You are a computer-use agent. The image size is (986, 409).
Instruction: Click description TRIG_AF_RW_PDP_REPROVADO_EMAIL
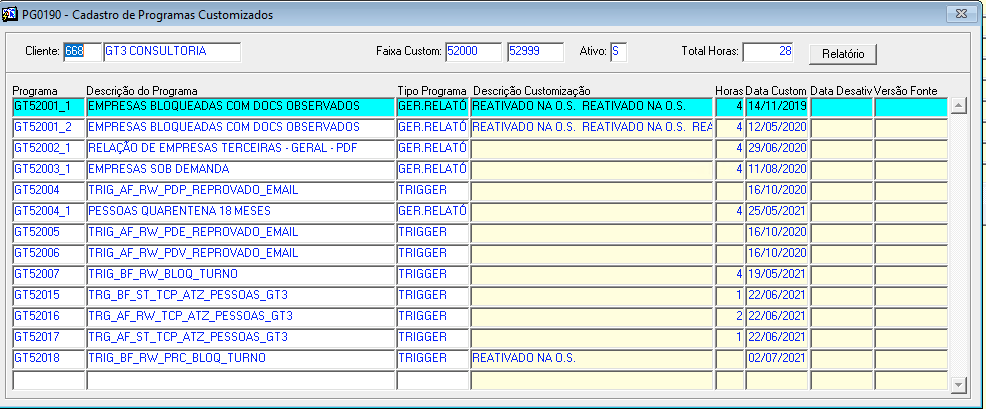241,191
